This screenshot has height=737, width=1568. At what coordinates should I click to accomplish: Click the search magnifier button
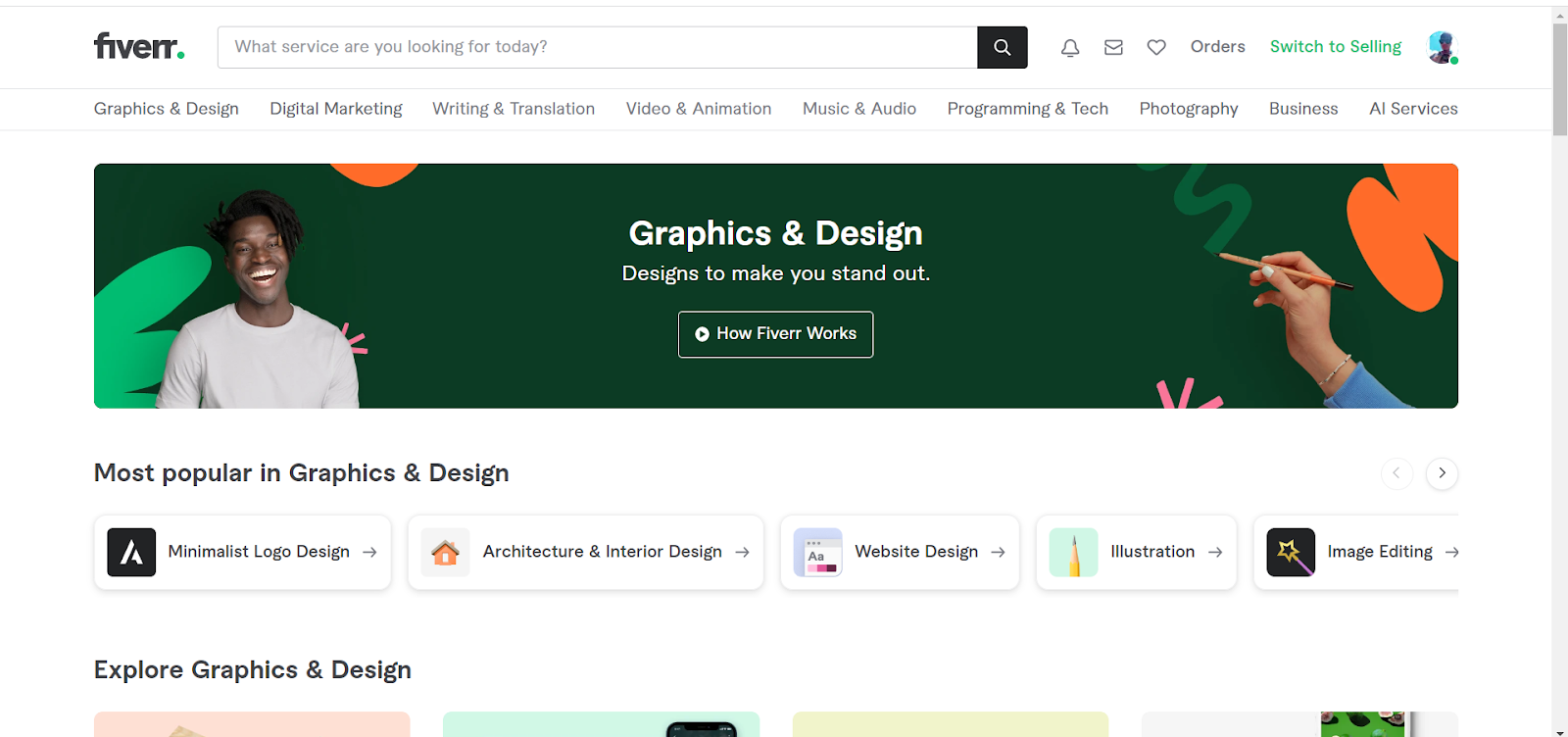tap(1002, 47)
